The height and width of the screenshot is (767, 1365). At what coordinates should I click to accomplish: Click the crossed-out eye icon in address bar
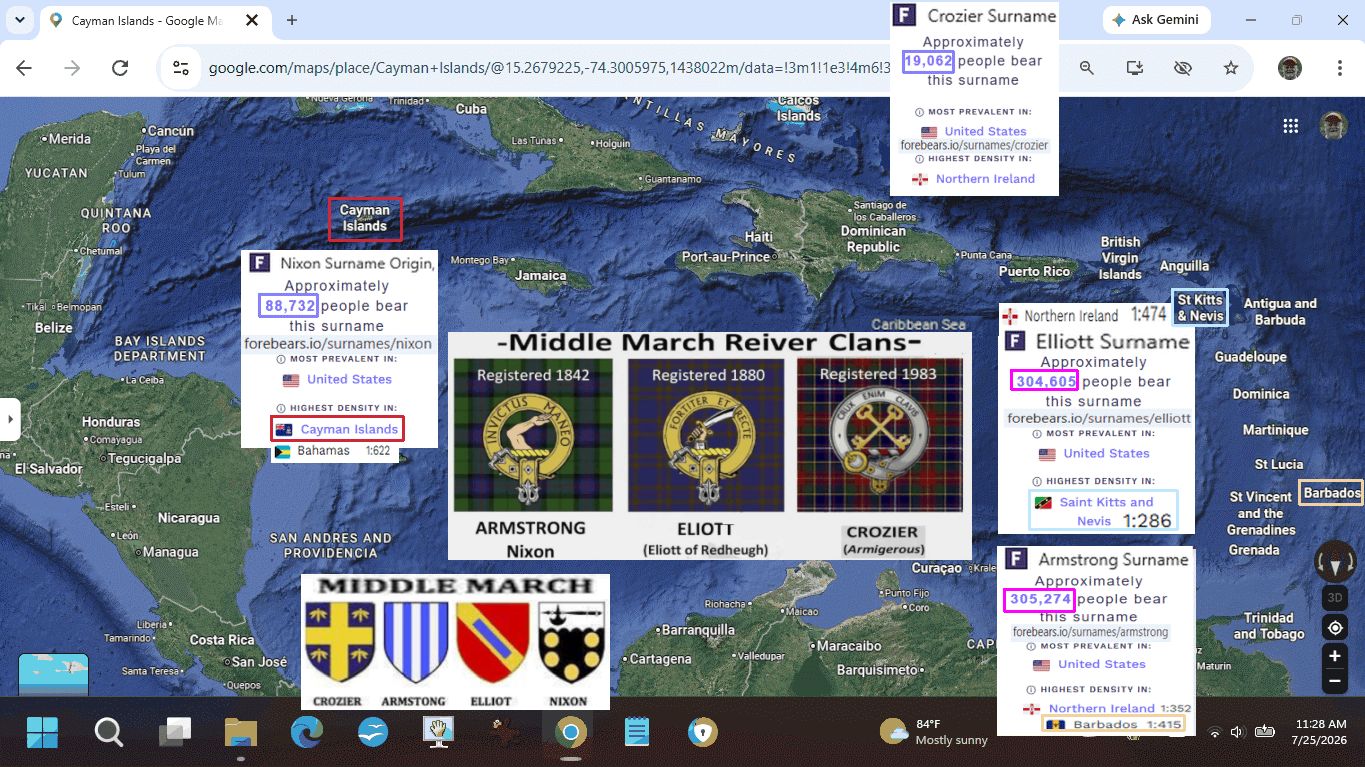1183,68
